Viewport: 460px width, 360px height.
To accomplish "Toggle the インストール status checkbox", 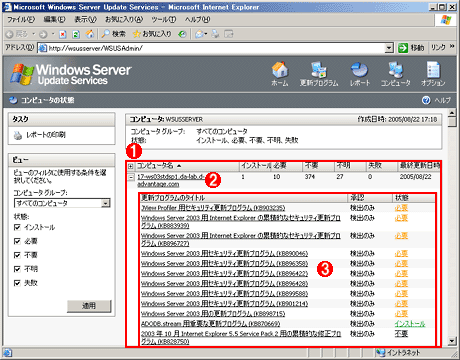I will pyautogui.click(x=17, y=227).
